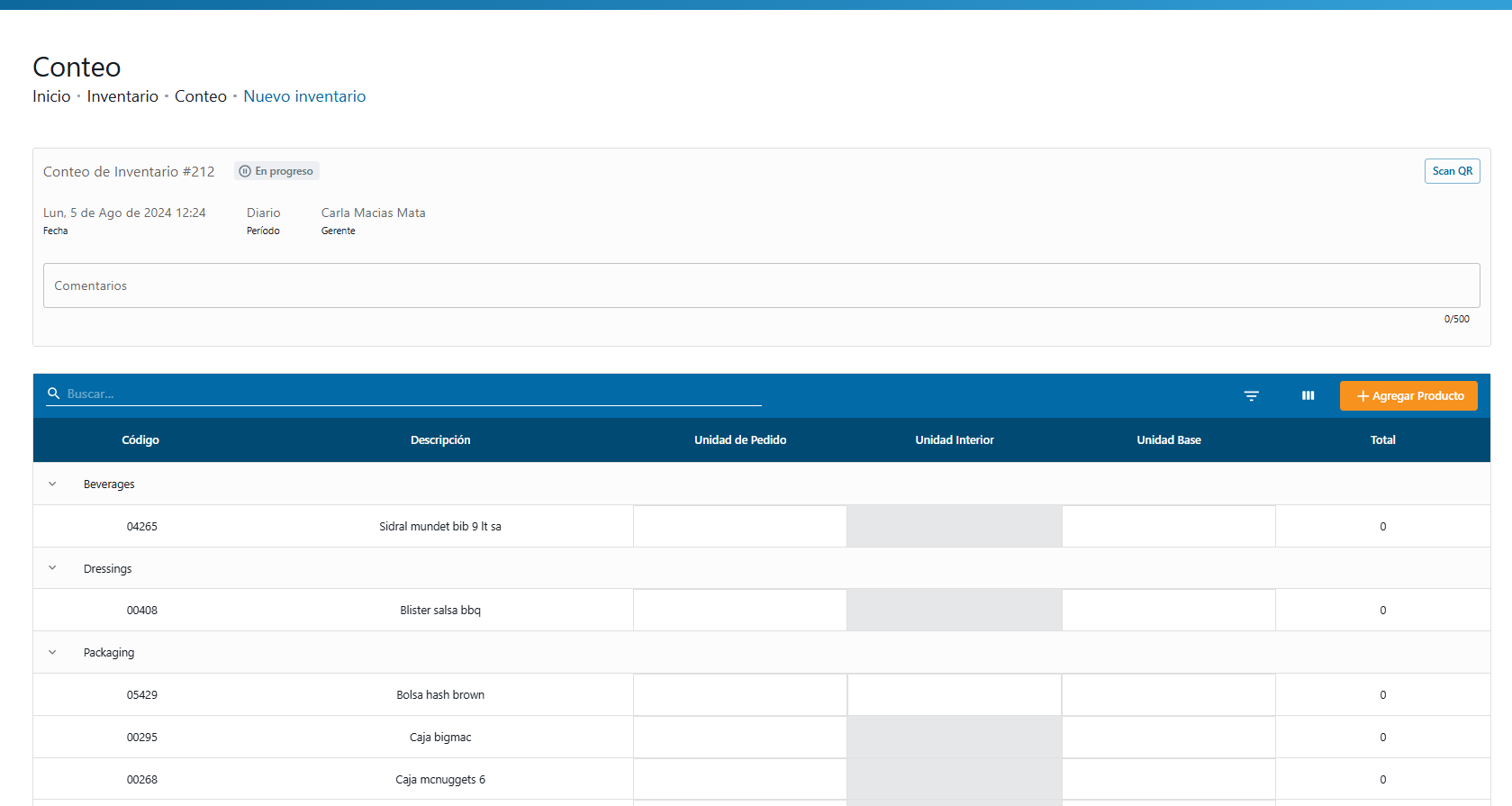1512x806 pixels.
Task: Click Unidad Base field for Blister salsa bbq
Action: pos(1168,611)
